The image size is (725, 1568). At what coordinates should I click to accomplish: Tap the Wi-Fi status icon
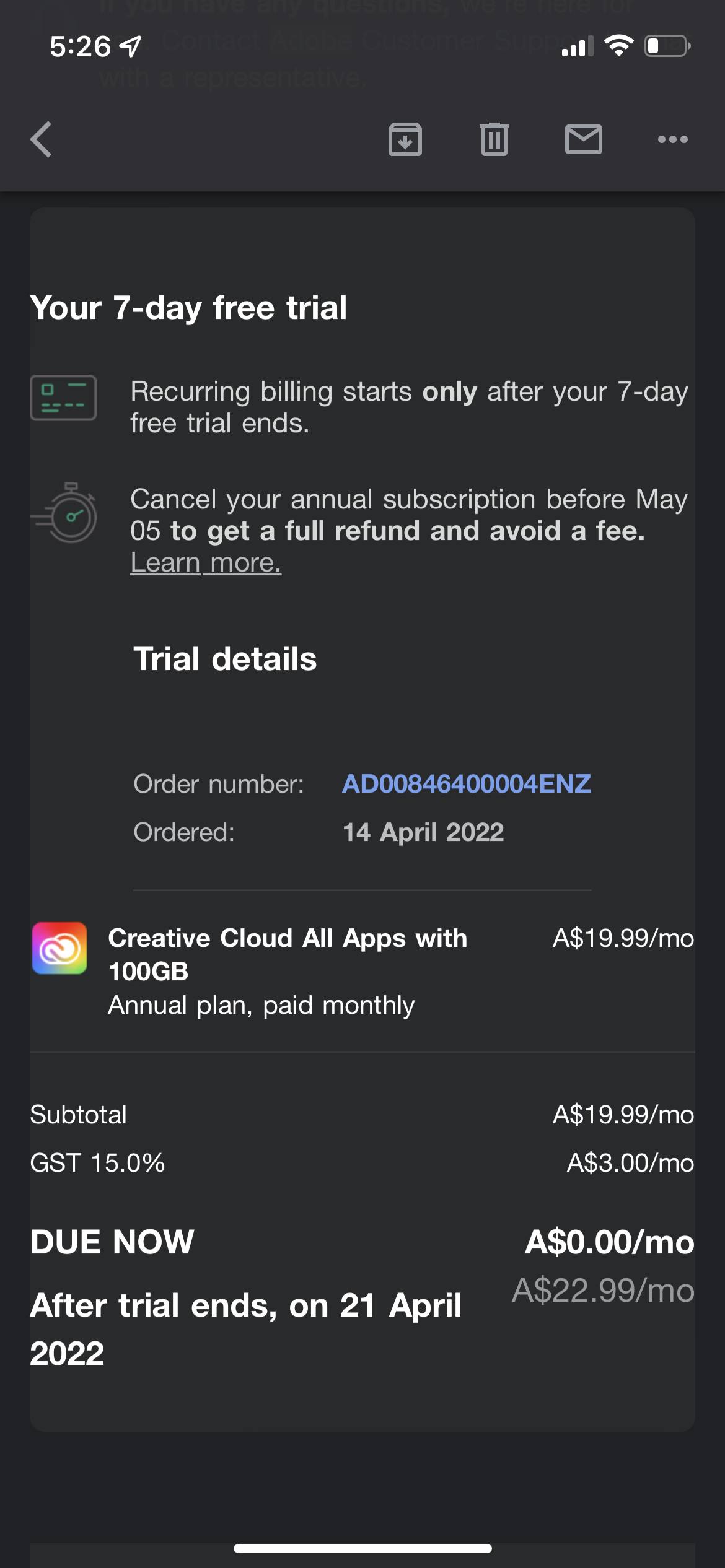point(618,46)
